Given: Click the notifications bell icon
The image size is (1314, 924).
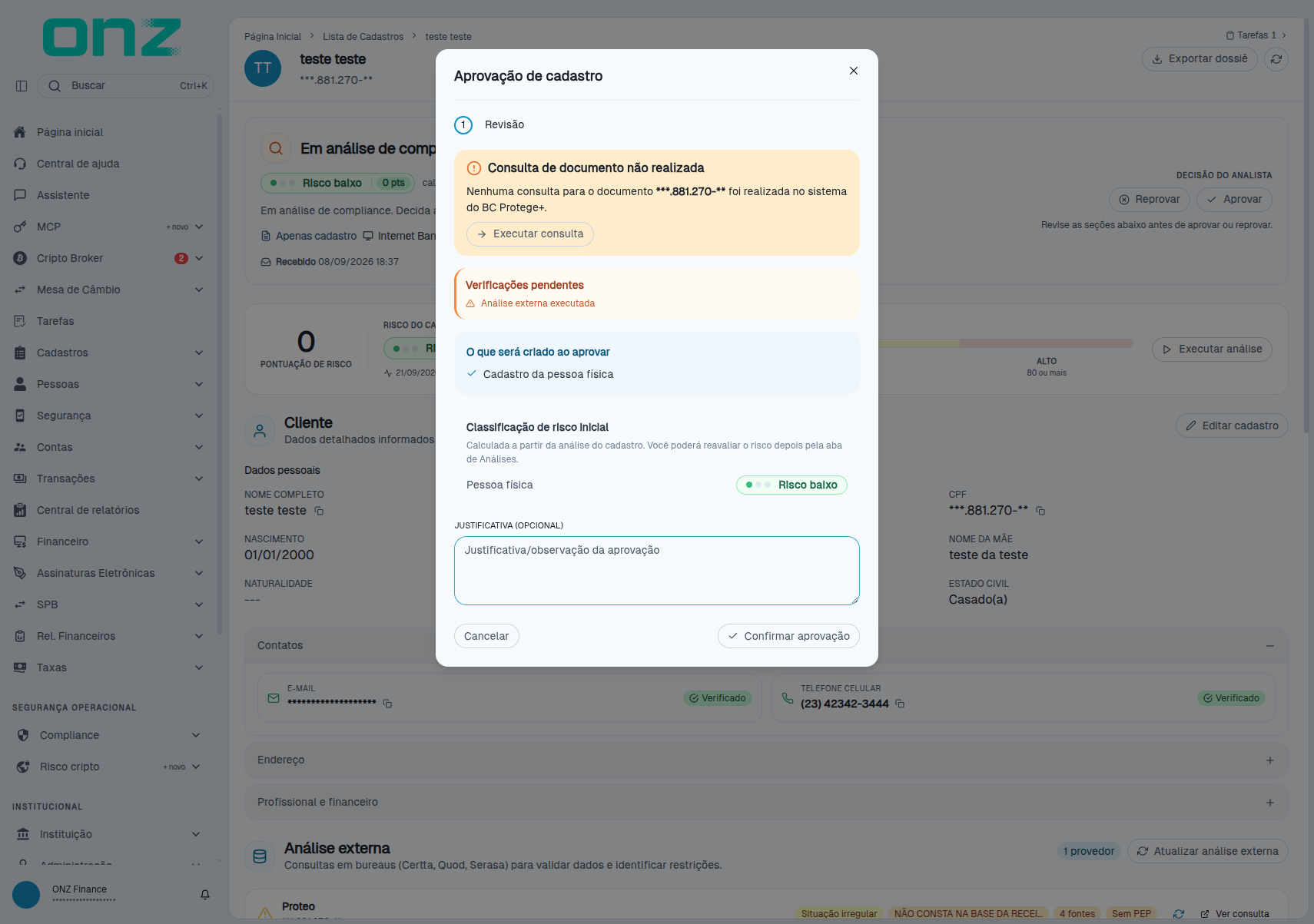Looking at the screenshot, I should 205,895.
